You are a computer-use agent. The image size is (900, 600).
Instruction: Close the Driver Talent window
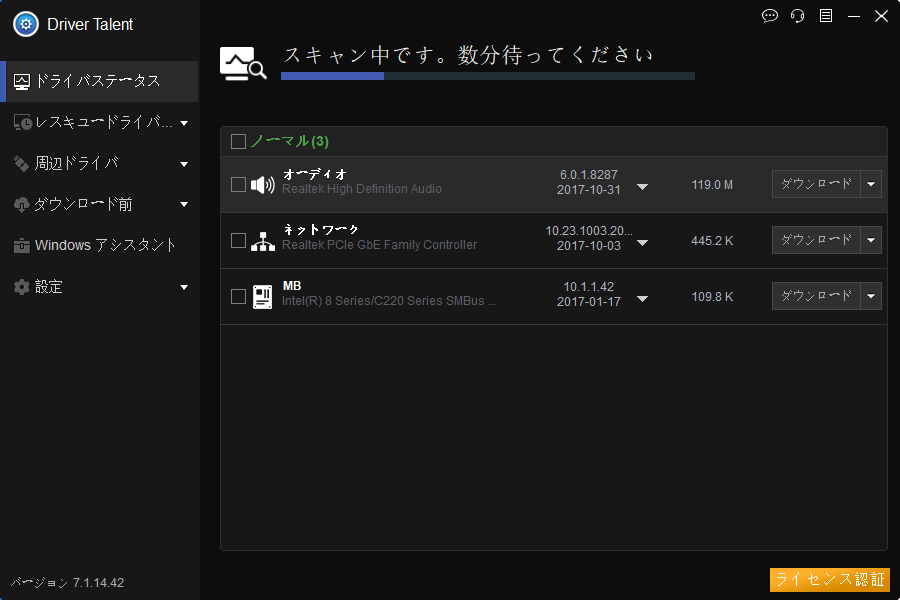tap(881, 16)
